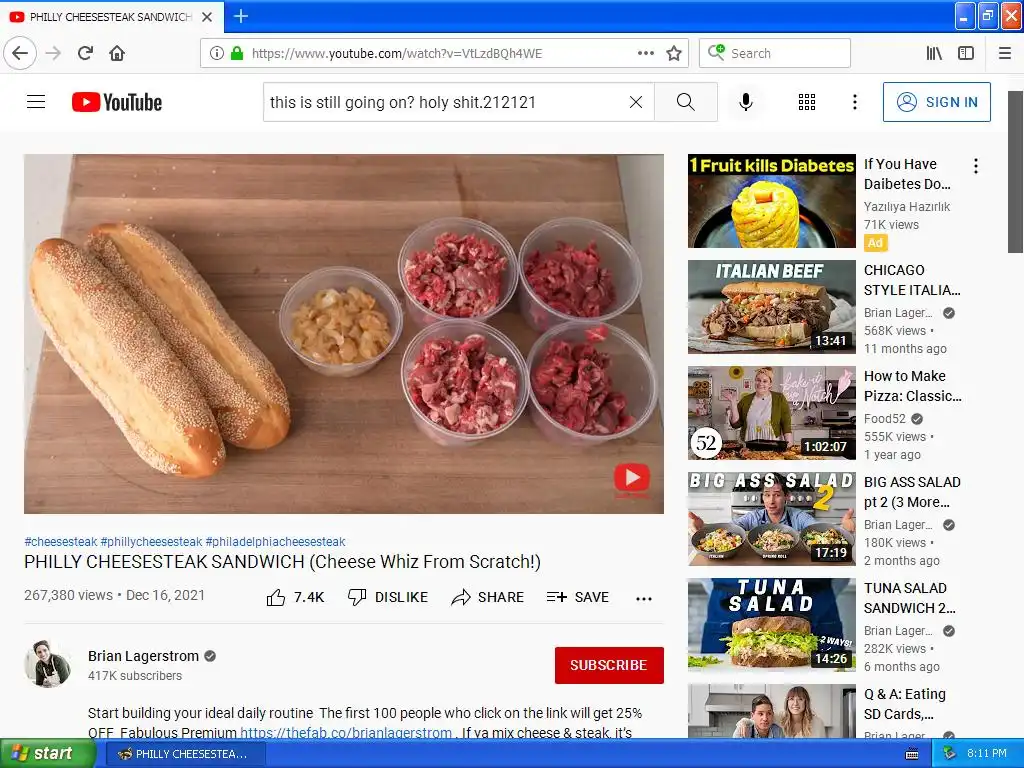
Task: Click the page vertical scrollbar thumb
Action: pos(1015,172)
